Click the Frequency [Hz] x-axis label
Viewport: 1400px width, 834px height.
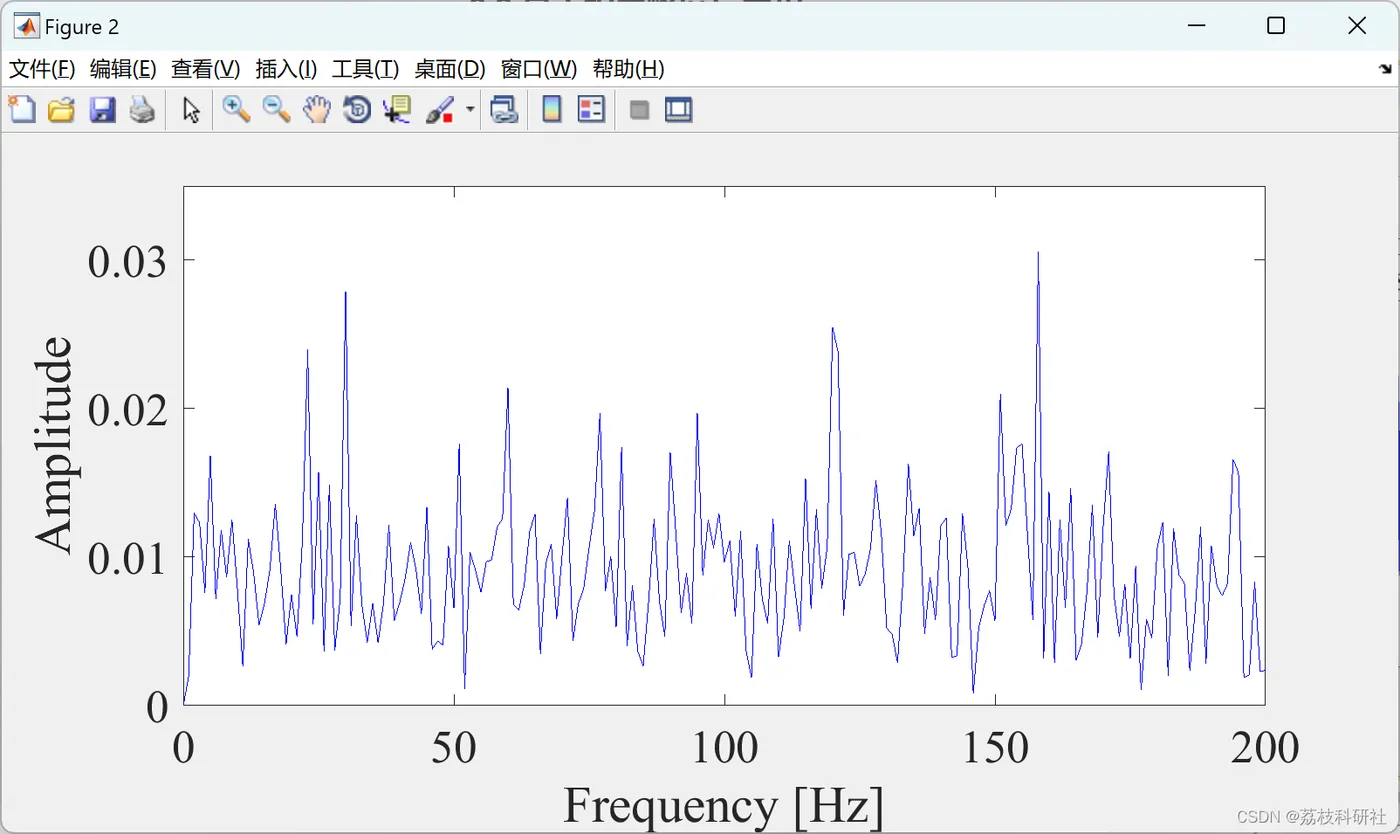point(724,806)
